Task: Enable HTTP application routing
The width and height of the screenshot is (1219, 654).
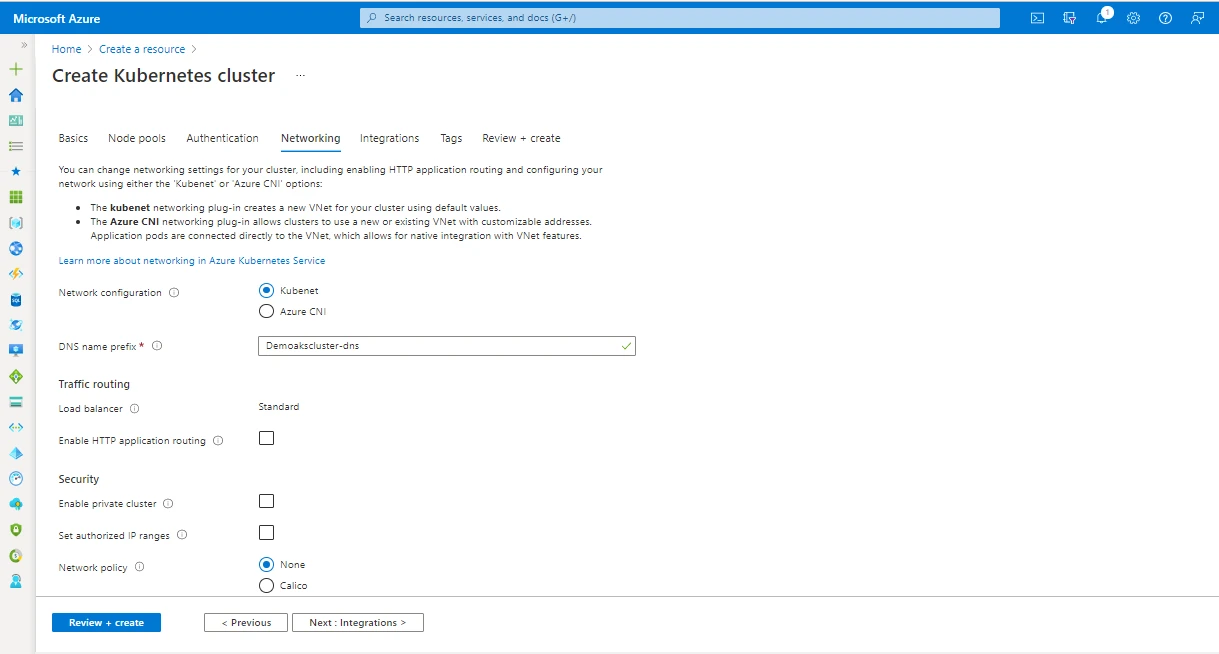Action: click(x=266, y=437)
